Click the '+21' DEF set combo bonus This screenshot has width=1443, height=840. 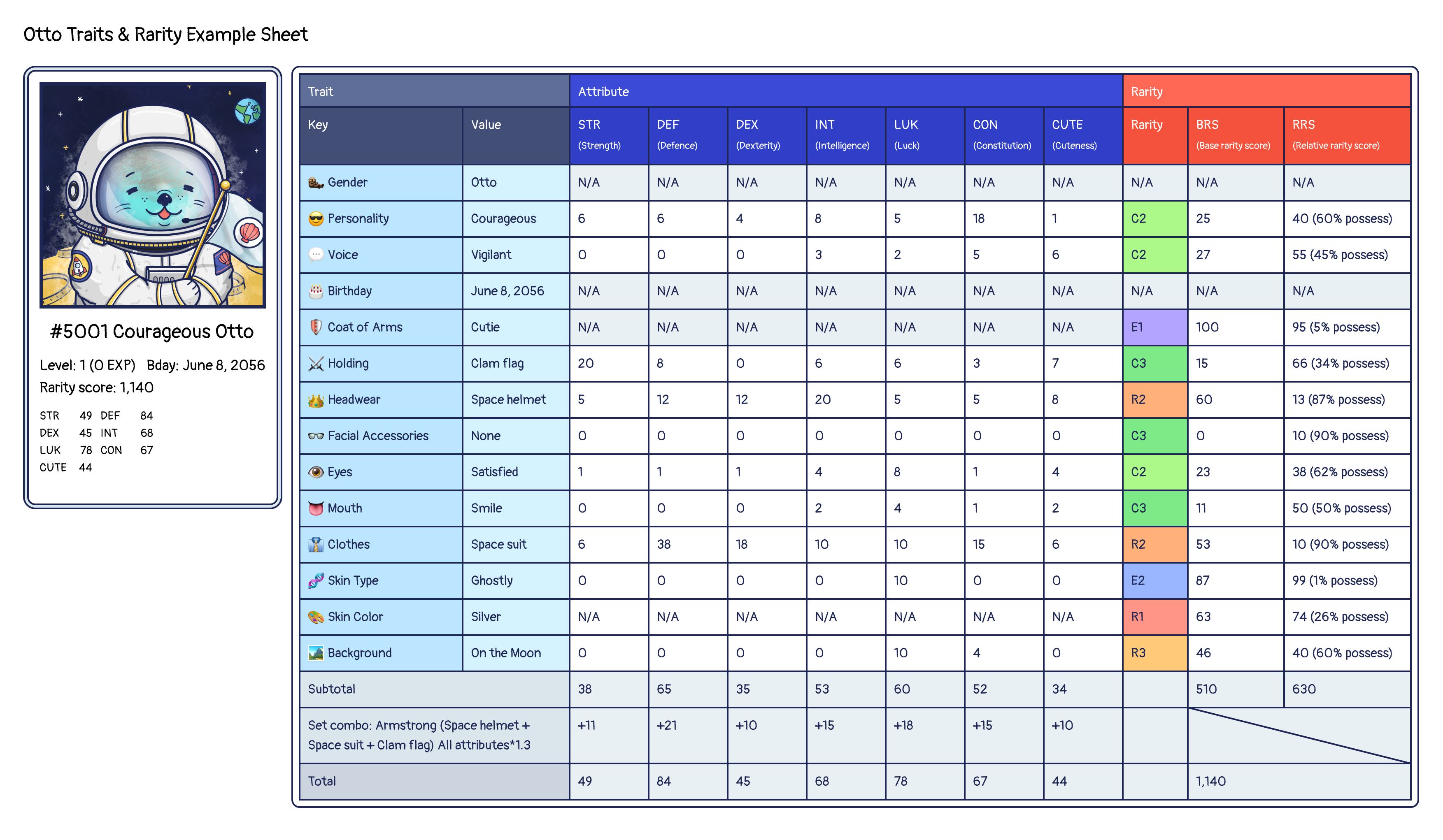[688, 735]
